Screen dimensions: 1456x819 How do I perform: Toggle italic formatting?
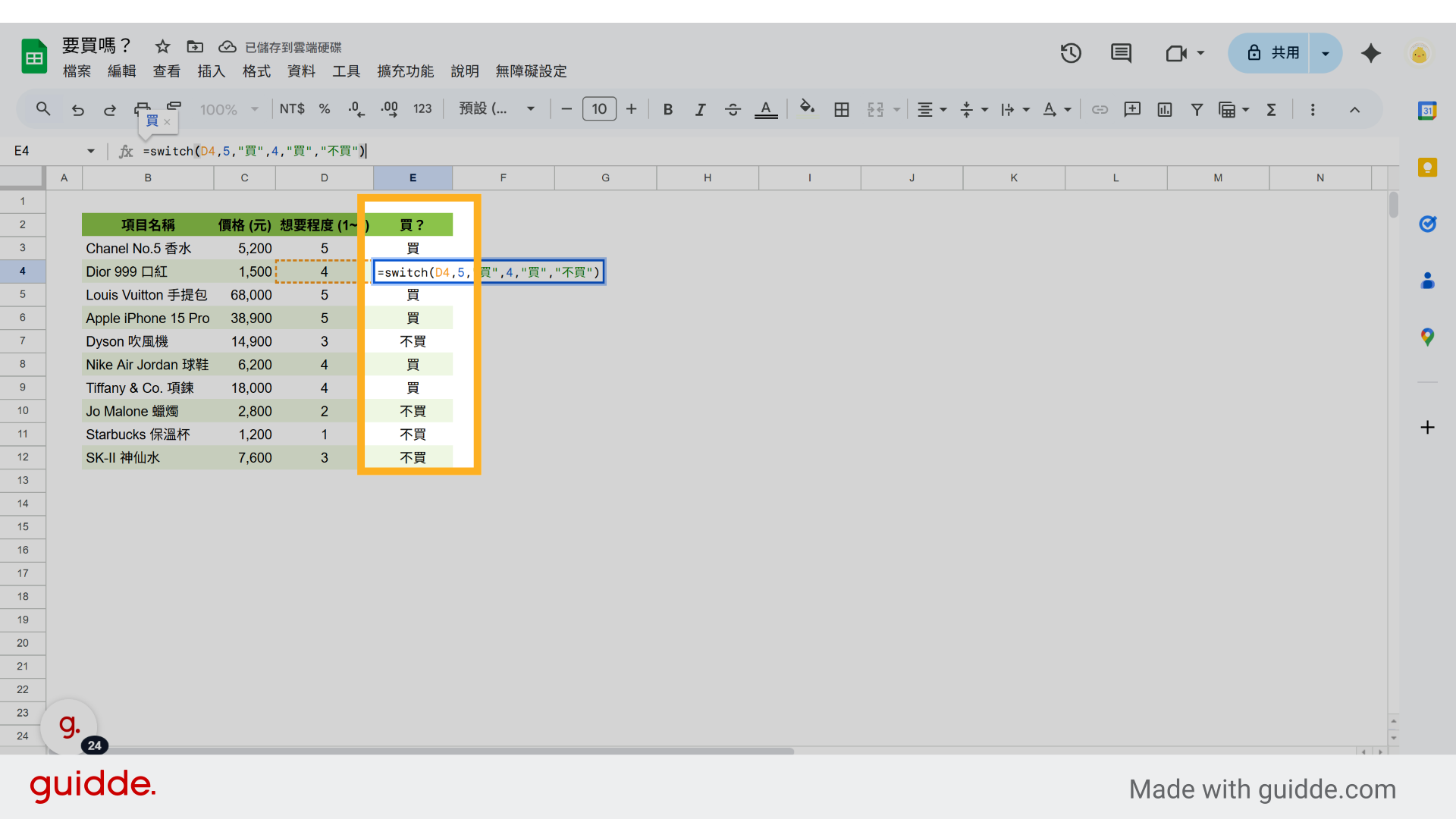[700, 109]
